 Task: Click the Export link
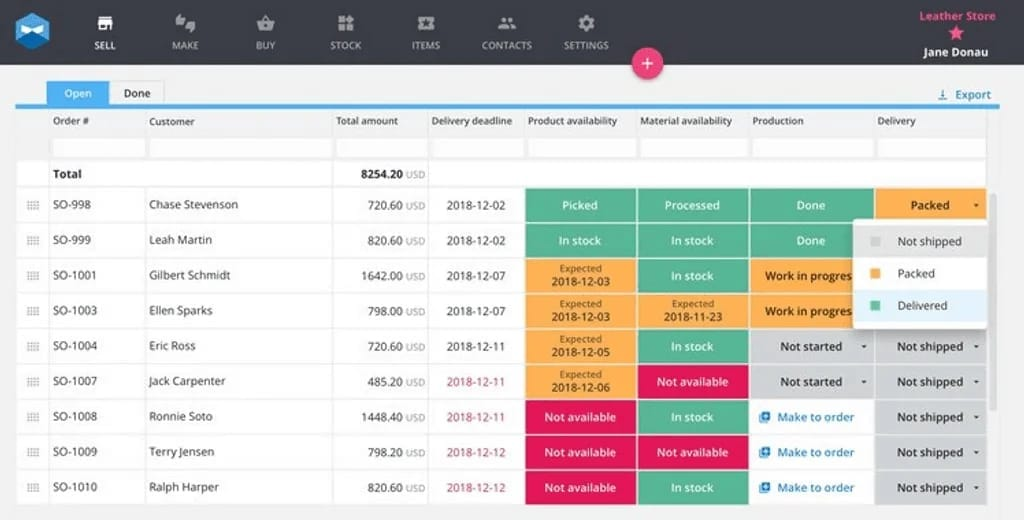click(x=964, y=95)
